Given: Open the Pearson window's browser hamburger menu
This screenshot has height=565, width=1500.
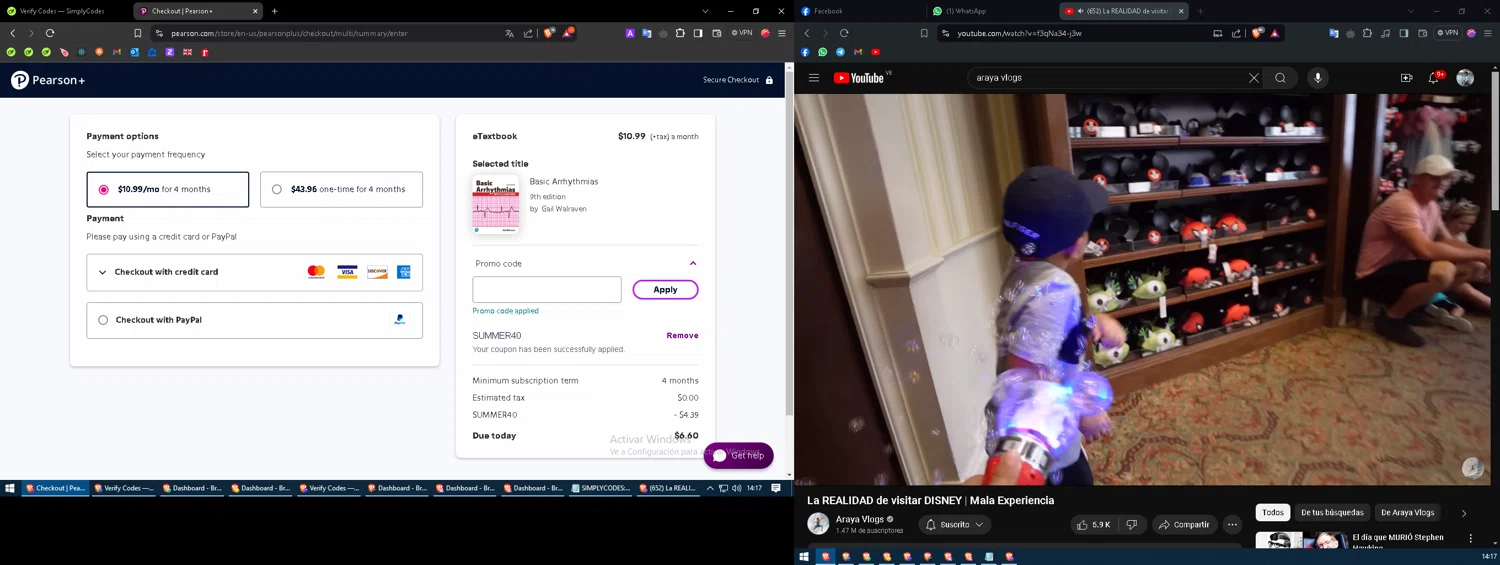Looking at the screenshot, I should tap(782, 33).
